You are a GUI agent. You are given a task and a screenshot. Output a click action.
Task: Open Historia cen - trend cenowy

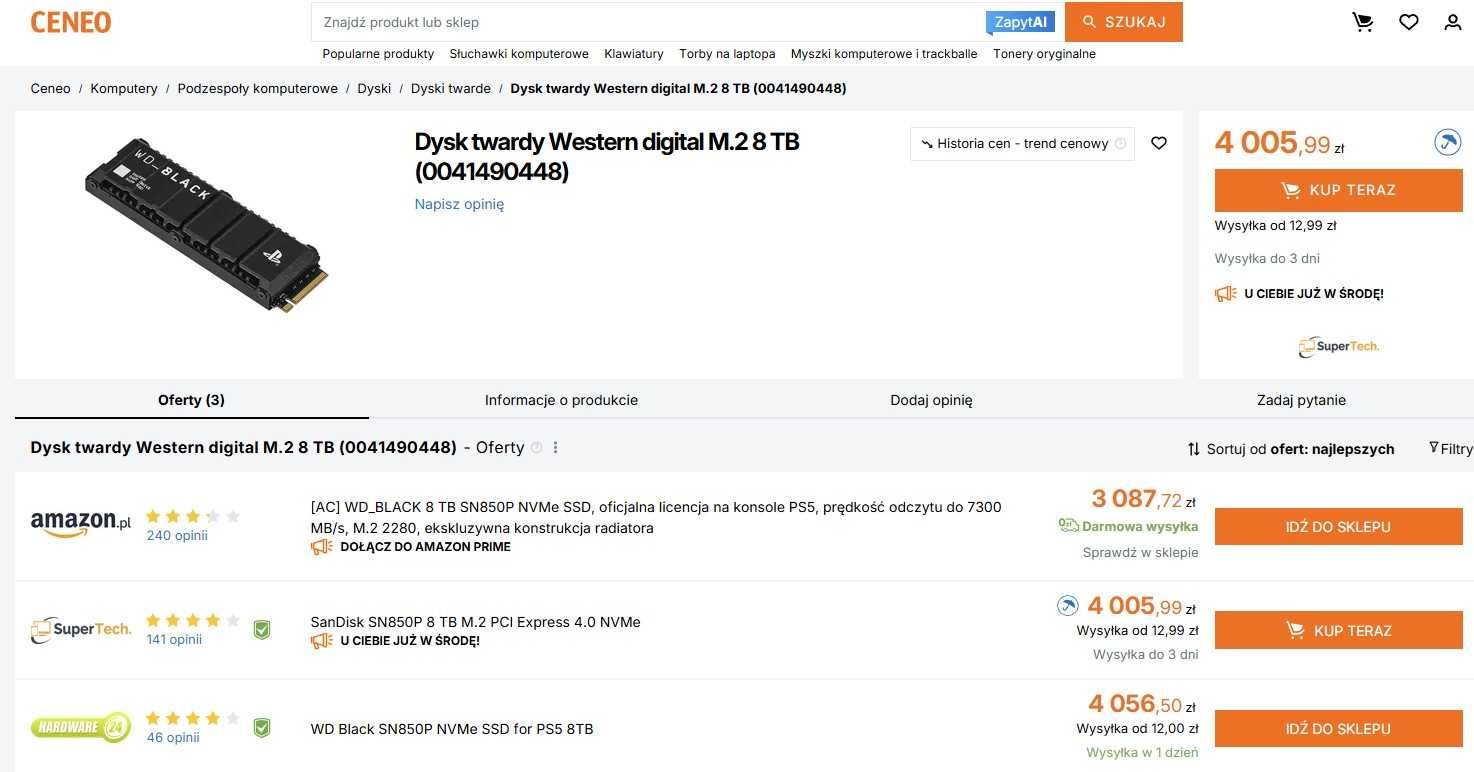[1022, 144]
